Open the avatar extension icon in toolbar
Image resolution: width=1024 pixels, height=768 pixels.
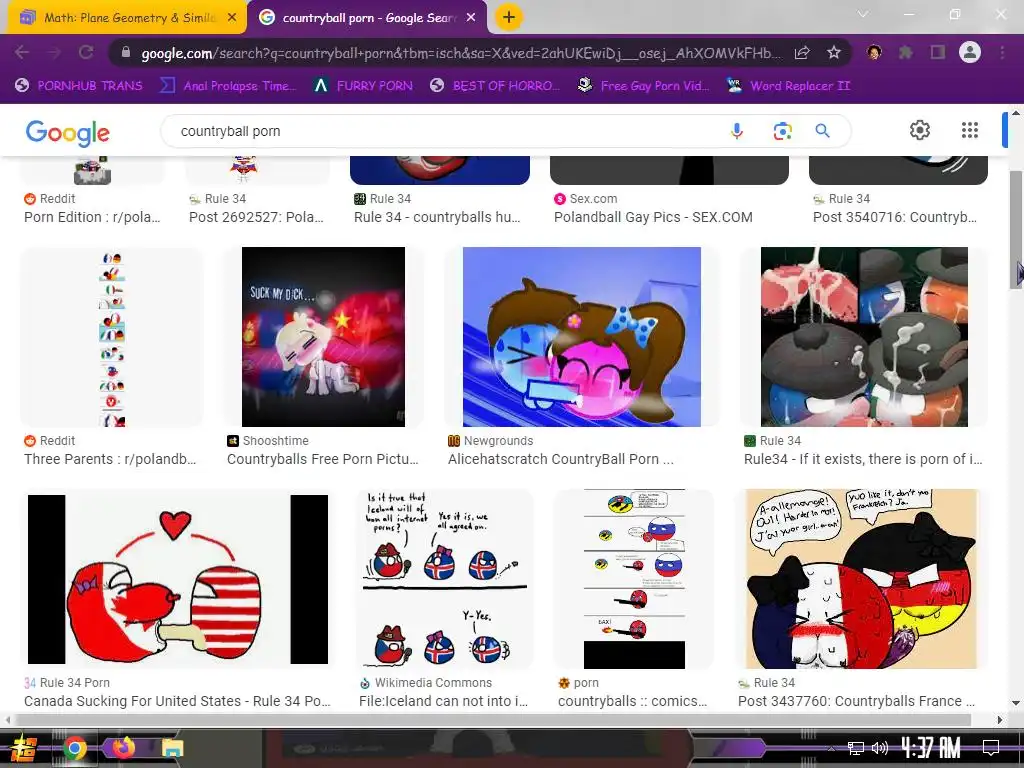coord(874,52)
